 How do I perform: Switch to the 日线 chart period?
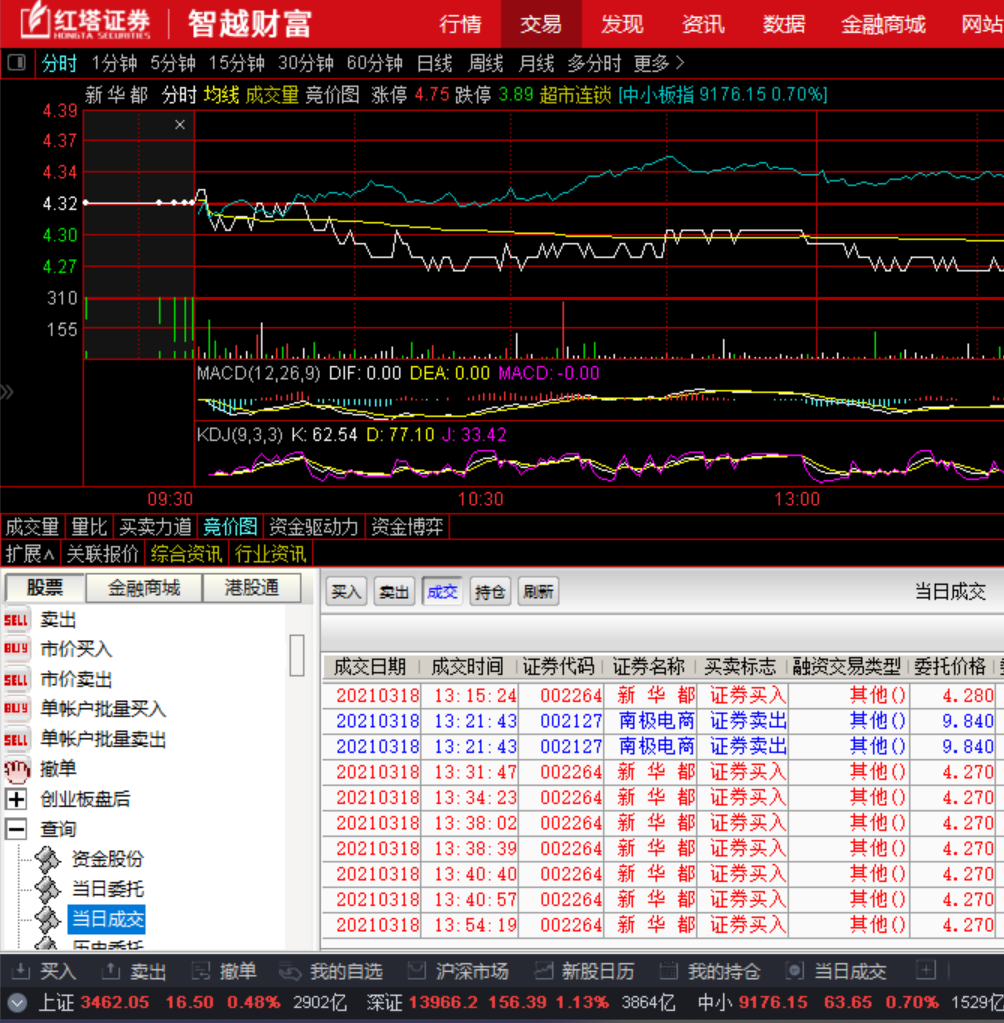434,63
